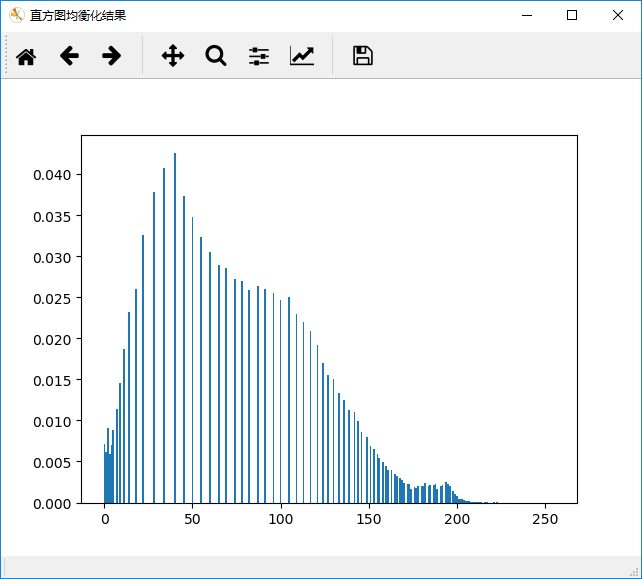Select the zoom-to-rectangle magnifier tool
Screen dimensions: 642x579
pos(216,56)
